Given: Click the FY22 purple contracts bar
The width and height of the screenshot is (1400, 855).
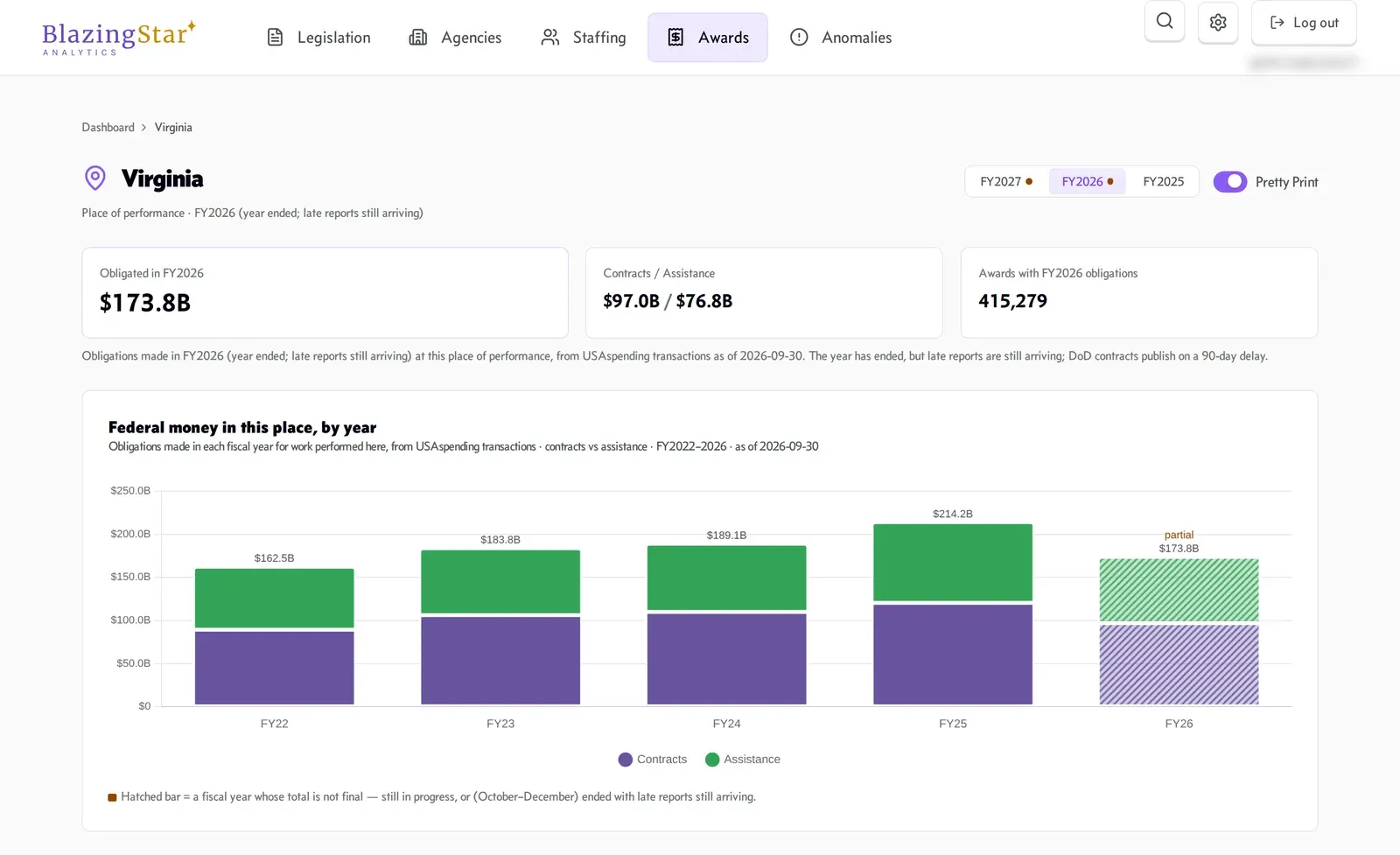Looking at the screenshot, I should [274, 668].
